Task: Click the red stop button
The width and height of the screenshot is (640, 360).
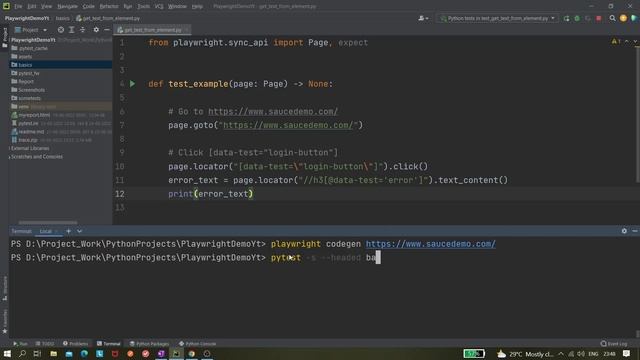Action: [x=599, y=18]
